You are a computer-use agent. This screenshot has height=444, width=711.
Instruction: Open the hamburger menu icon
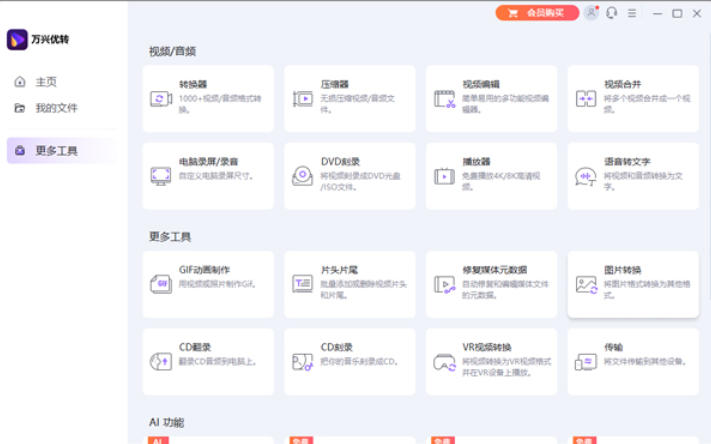(x=632, y=13)
